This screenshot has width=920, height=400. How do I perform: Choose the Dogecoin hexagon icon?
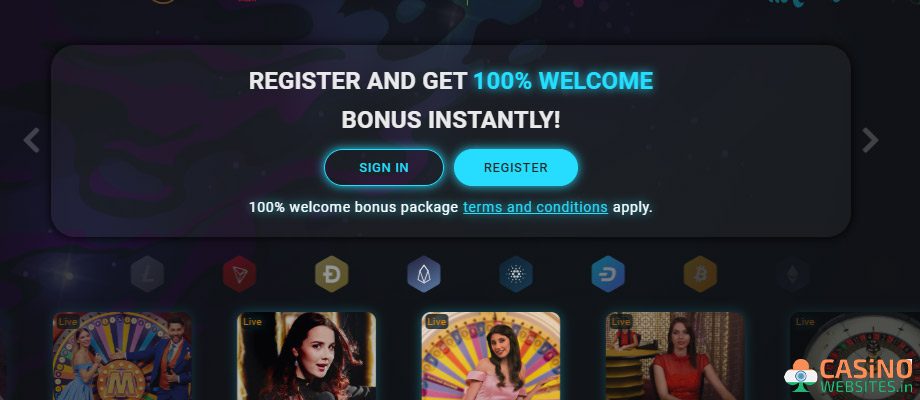point(332,274)
